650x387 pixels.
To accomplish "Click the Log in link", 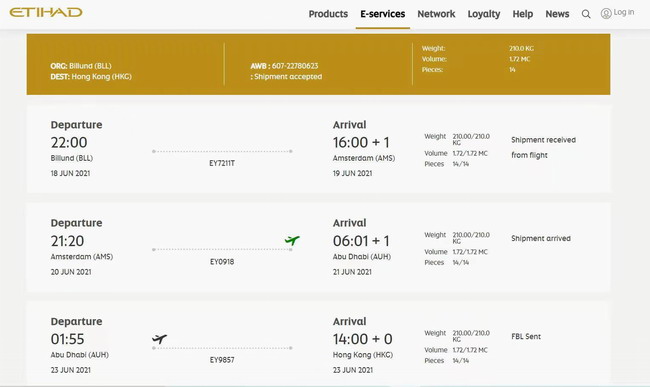I will (x=624, y=12).
